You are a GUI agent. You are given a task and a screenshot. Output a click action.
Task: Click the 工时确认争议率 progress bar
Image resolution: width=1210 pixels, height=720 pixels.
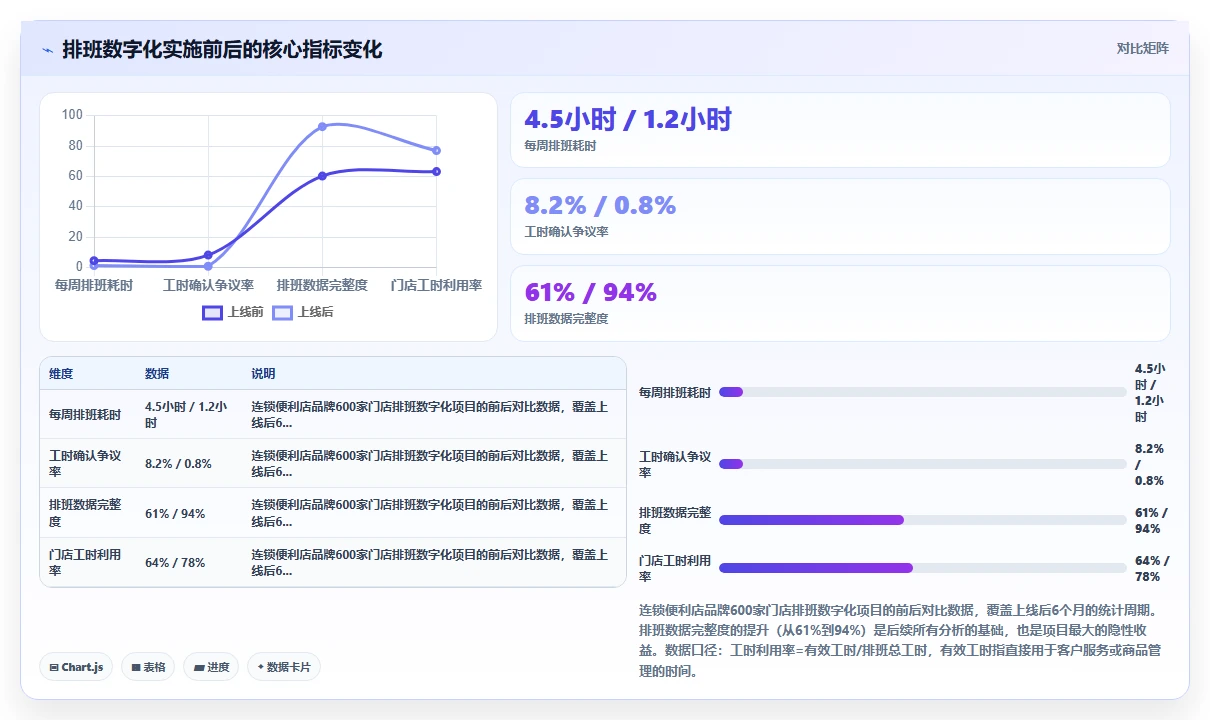(x=923, y=464)
